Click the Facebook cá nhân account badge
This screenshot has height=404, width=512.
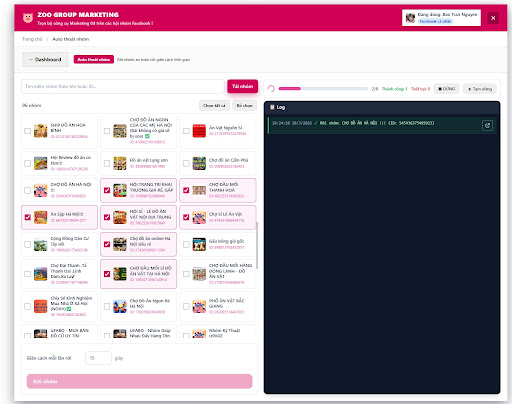pos(435,21)
